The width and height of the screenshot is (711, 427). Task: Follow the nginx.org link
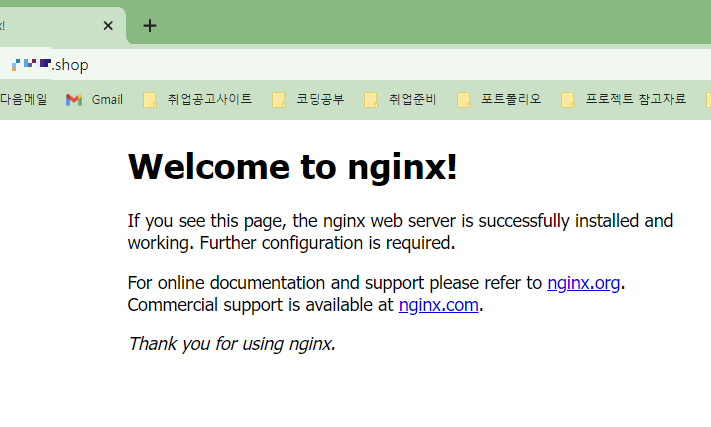click(583, 283)
